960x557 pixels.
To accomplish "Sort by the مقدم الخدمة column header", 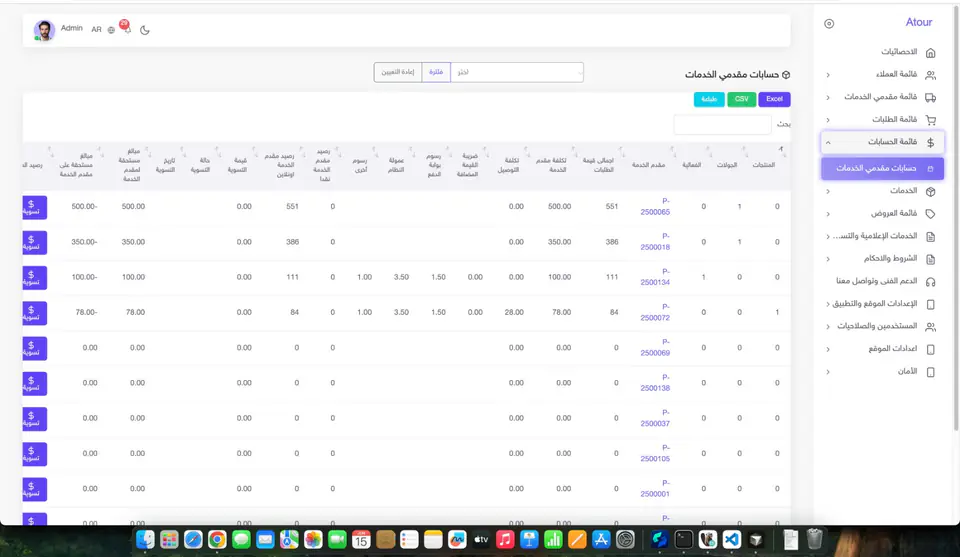I will coord(648,165).
